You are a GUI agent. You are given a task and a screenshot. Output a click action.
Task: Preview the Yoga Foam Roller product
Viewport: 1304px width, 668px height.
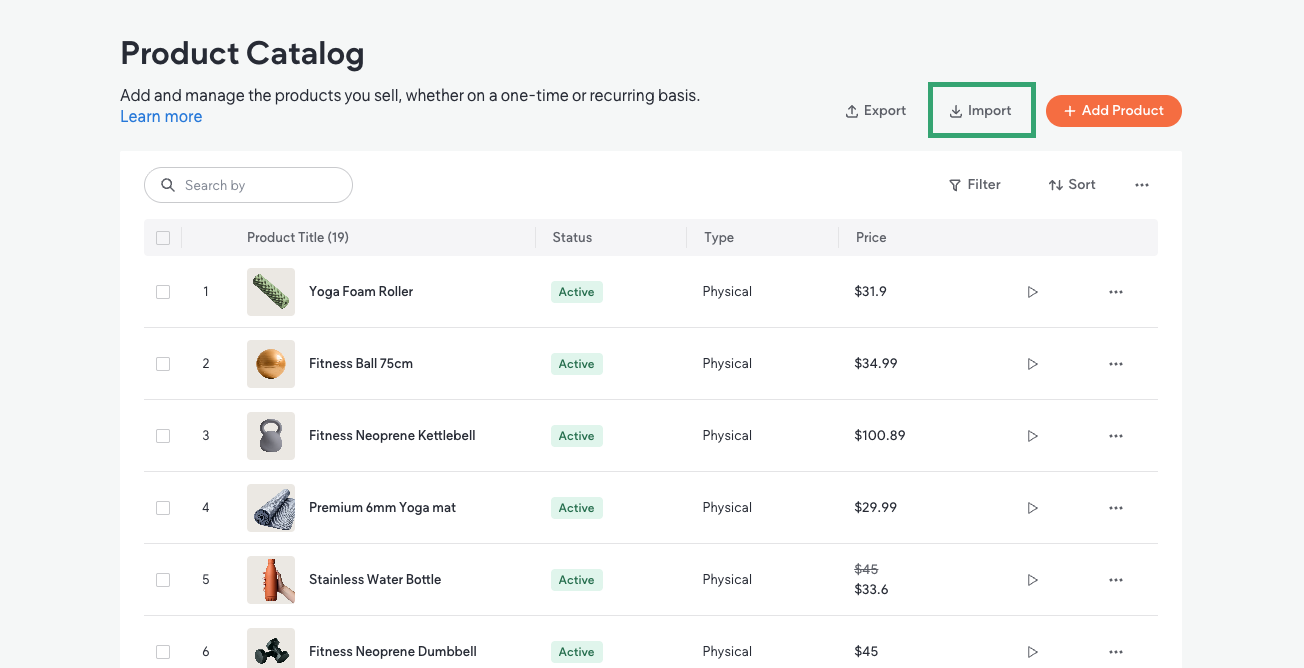[x=1032, y=291]
